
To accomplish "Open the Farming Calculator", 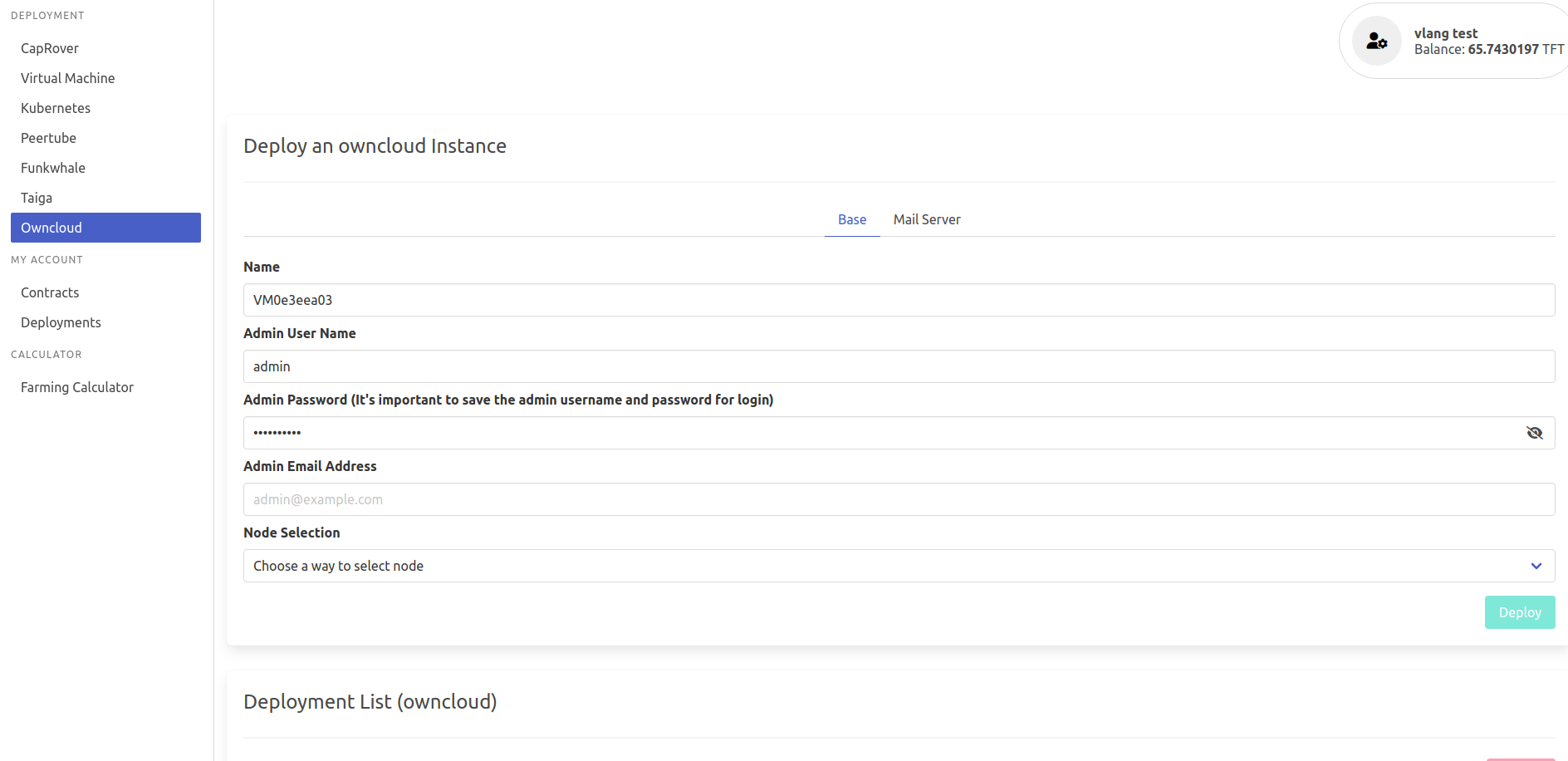I will click(x=76, y=386).
